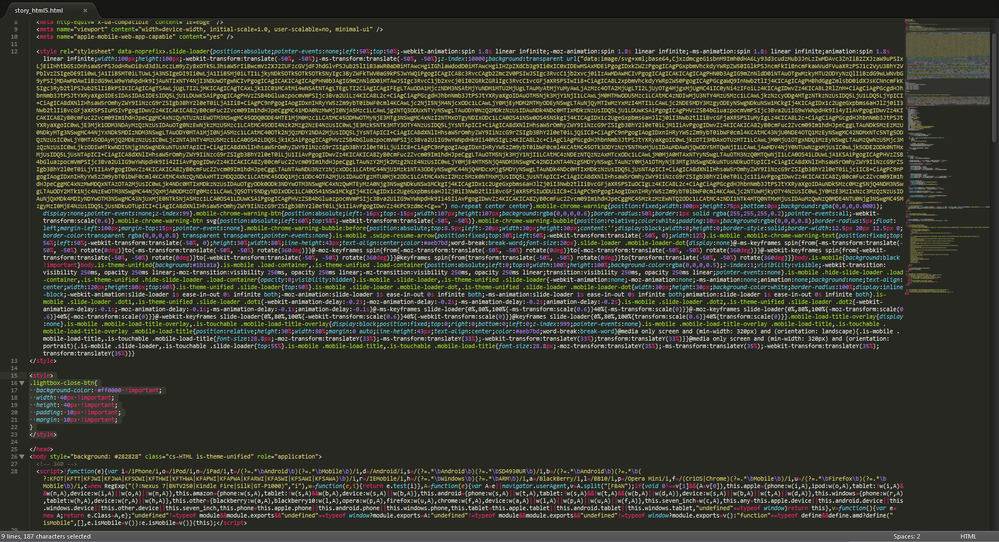
Task: Click line number 15 in the gutter
Action: pos(14,376)
